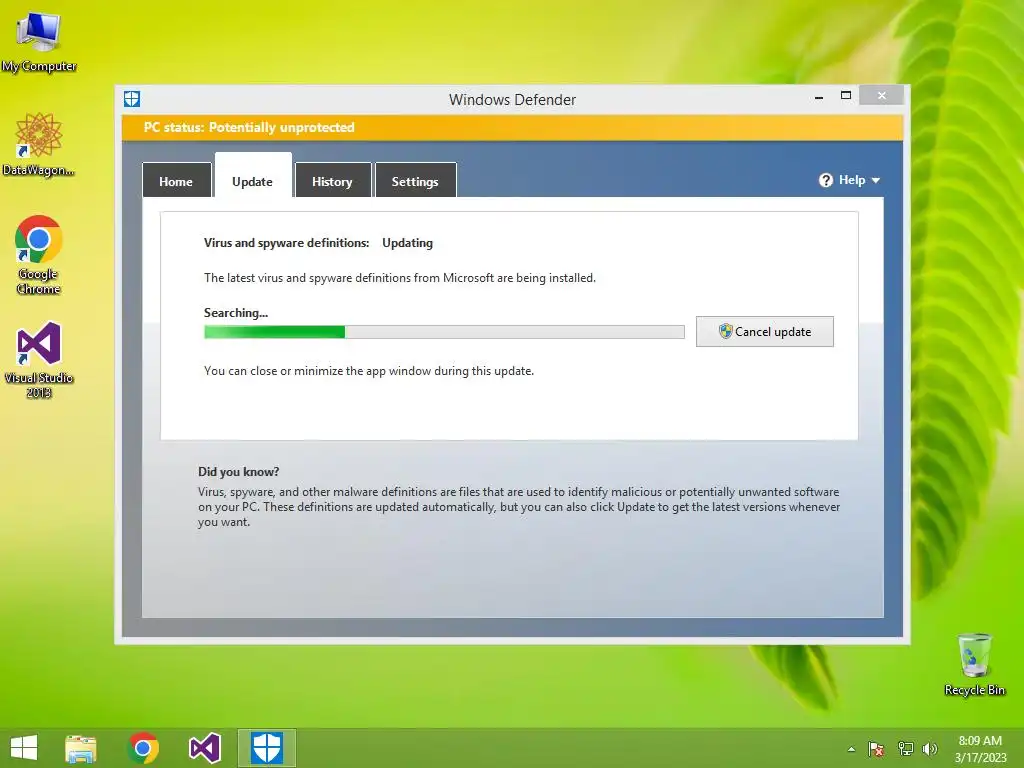Minimize the Windows Defender window
1024x768 pixels.
click(819, 97)
